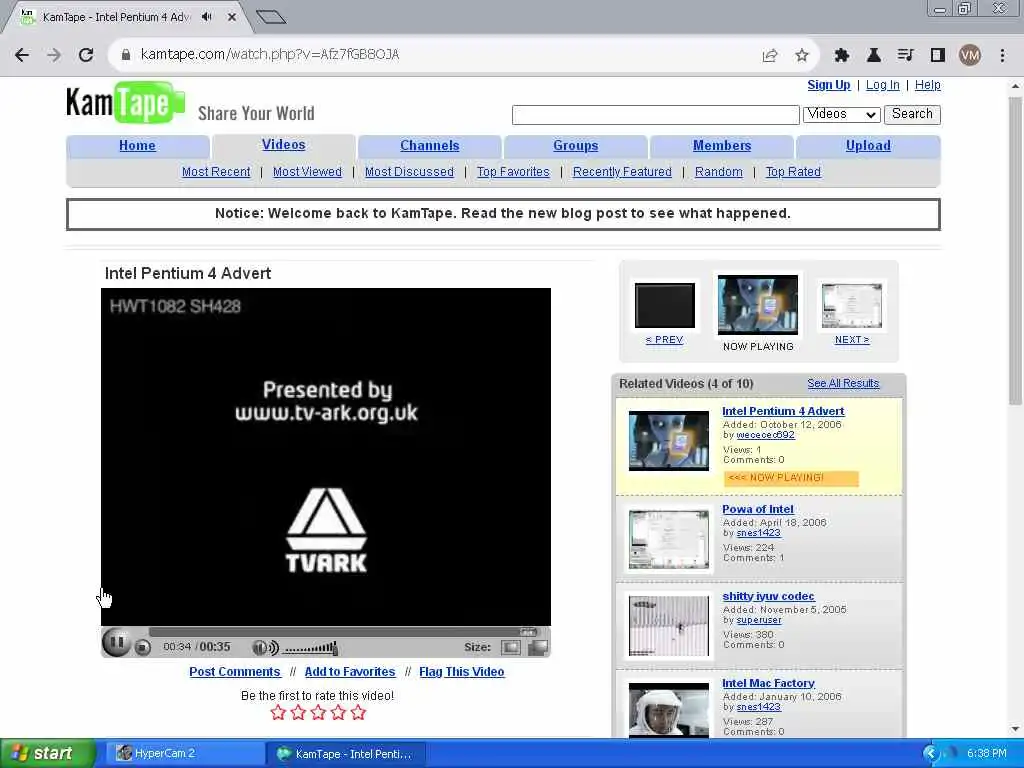Open the Videos search type dropdown
Image resolution: width=1024 pixels, height=768 pixels.
(841, 114)
